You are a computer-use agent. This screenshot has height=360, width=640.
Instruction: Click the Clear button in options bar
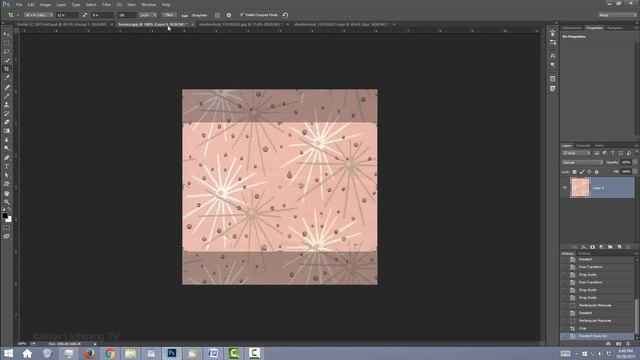pos(169,15)
